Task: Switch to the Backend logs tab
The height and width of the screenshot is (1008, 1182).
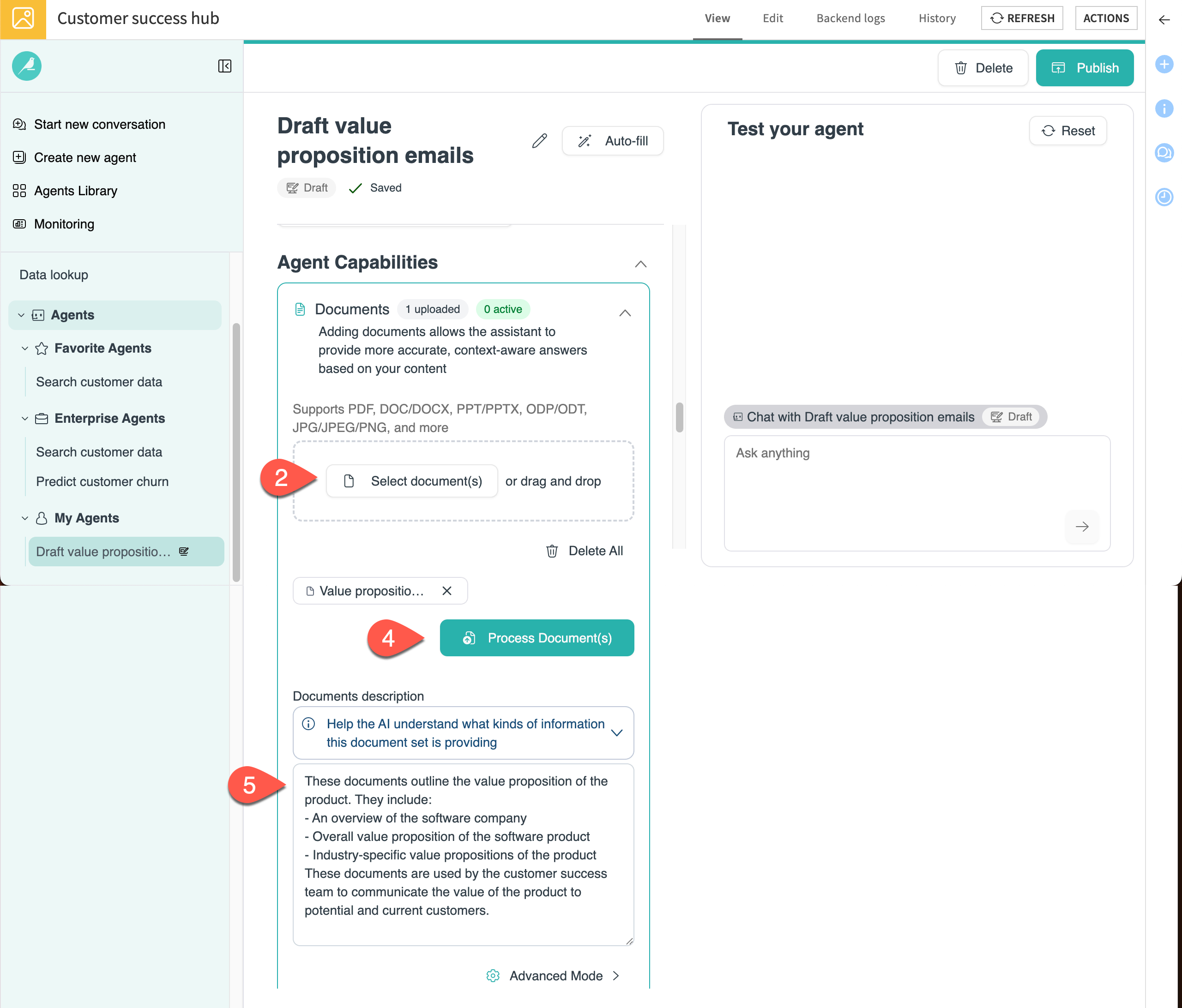Action: [x=850, y=18]
